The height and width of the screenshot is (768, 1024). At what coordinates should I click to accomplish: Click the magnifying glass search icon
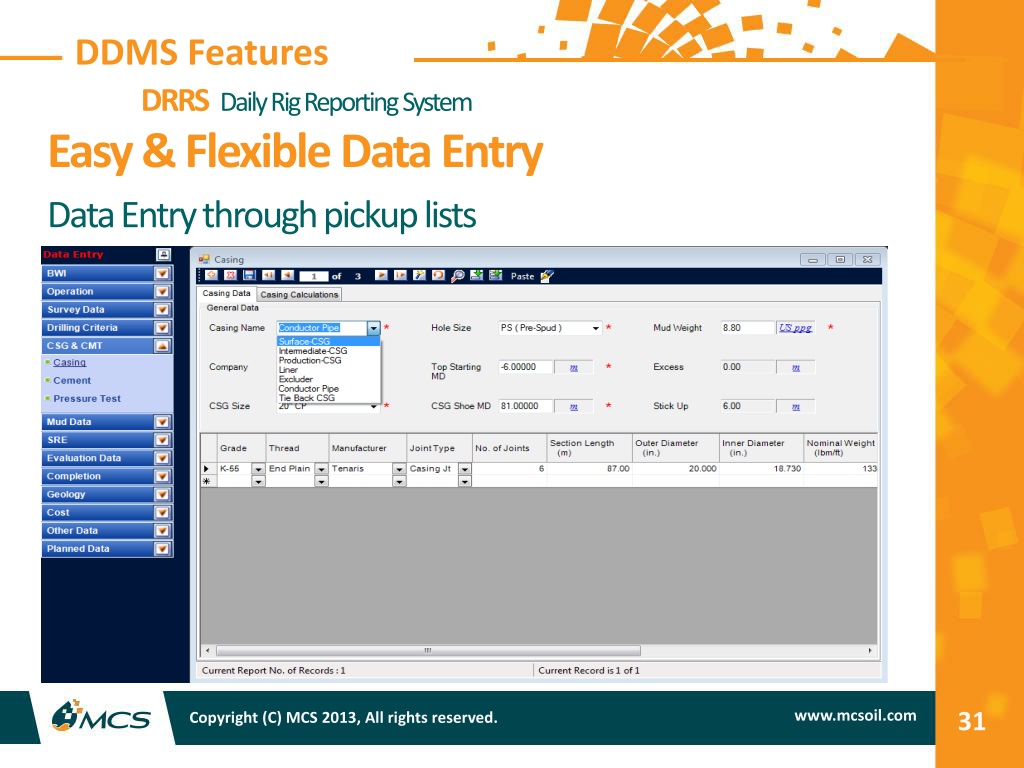point(458,276)
